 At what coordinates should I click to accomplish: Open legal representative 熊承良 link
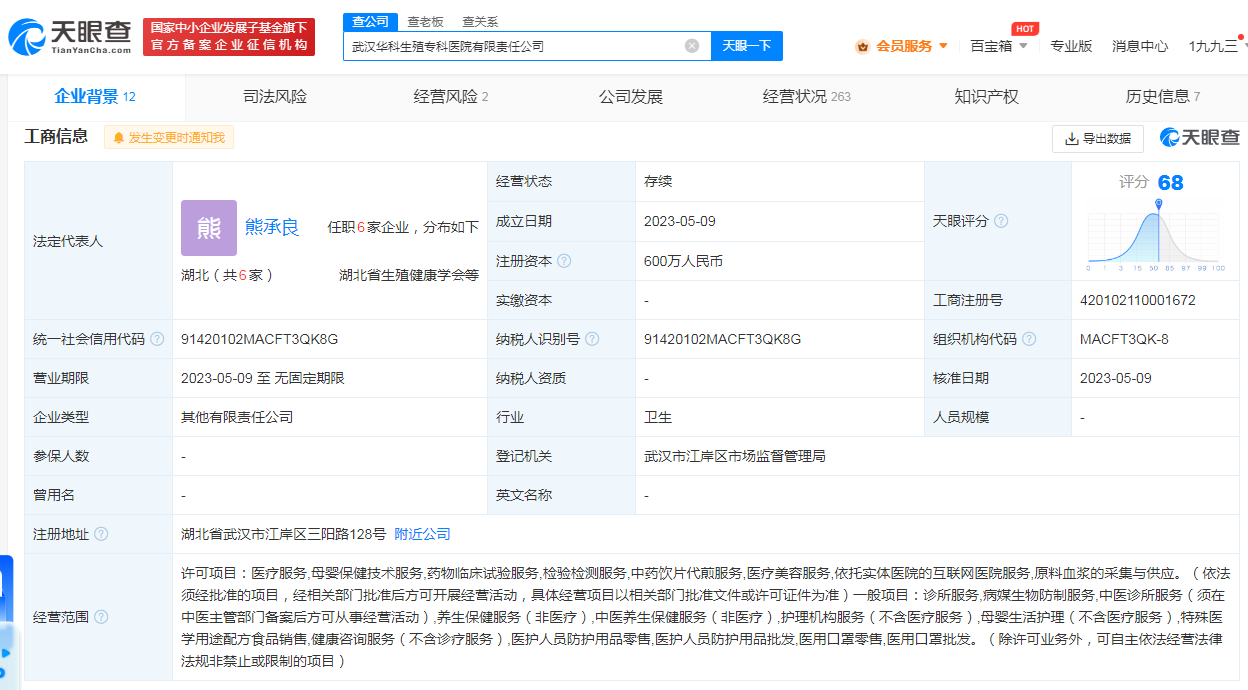[x=272, y=227]
